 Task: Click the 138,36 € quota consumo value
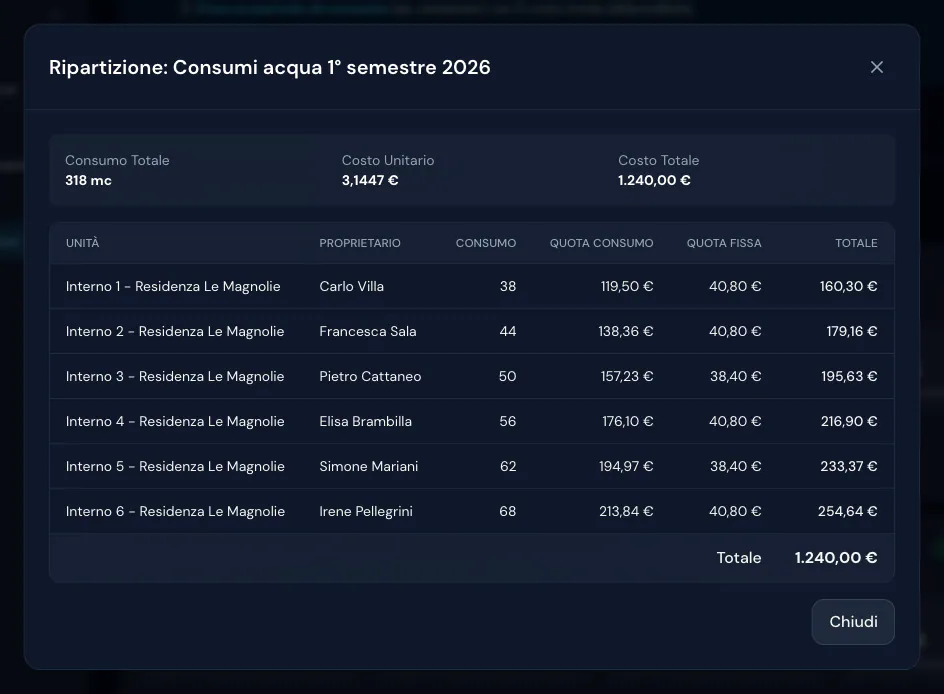tap(626, 332)
